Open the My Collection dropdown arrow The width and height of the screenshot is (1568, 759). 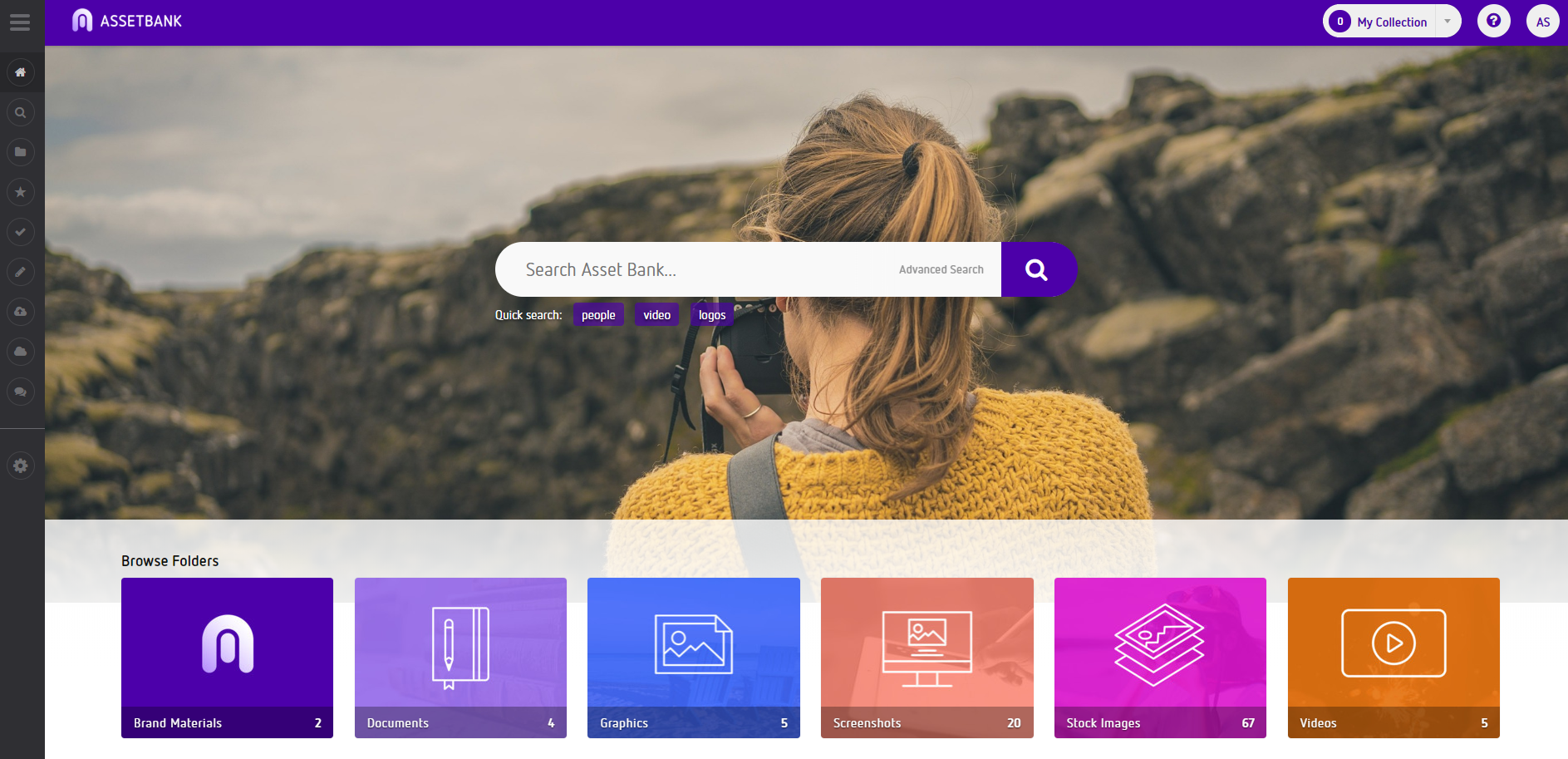point(1448,22)
